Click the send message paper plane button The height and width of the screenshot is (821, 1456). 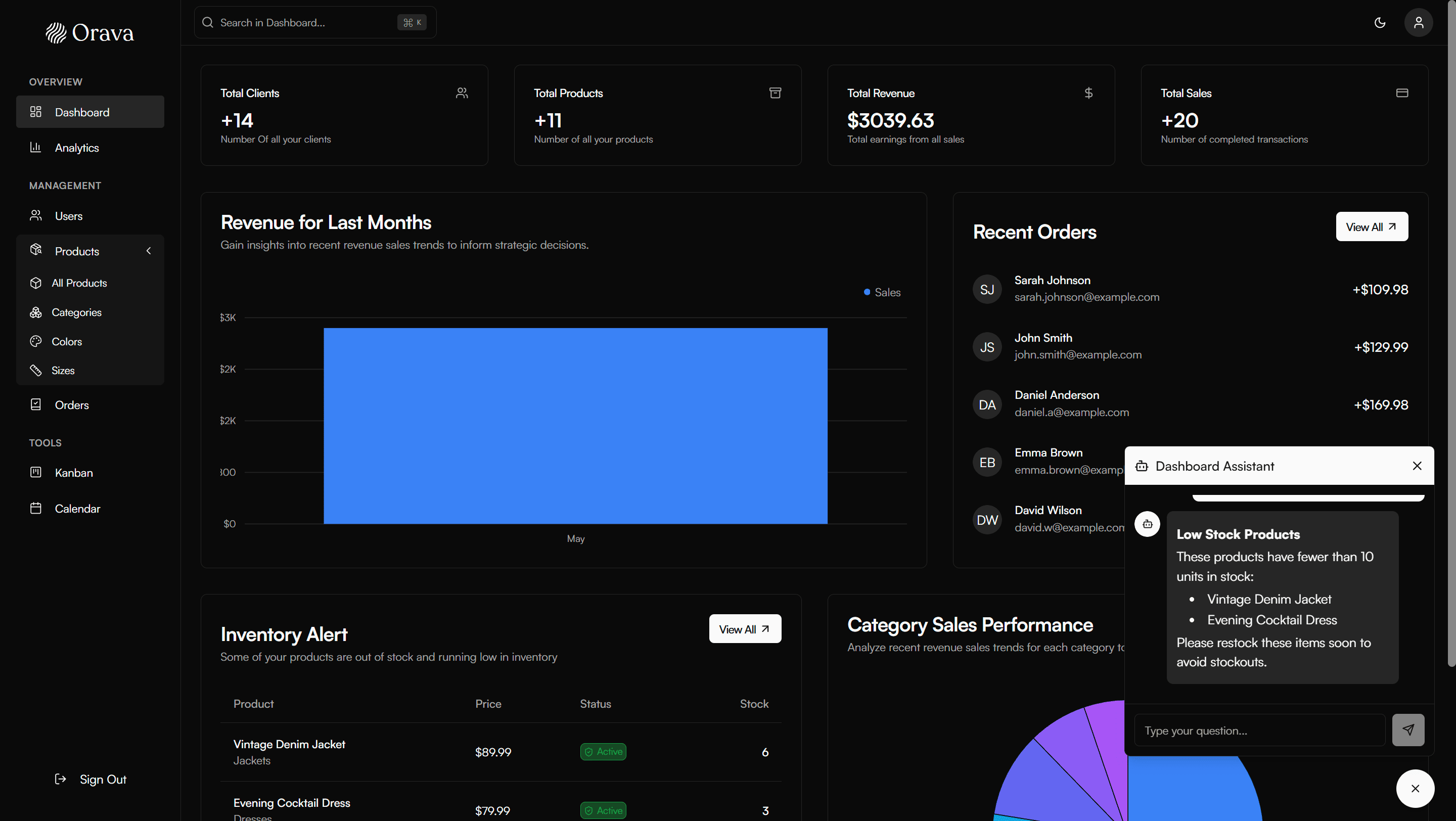pos(1408,730)
